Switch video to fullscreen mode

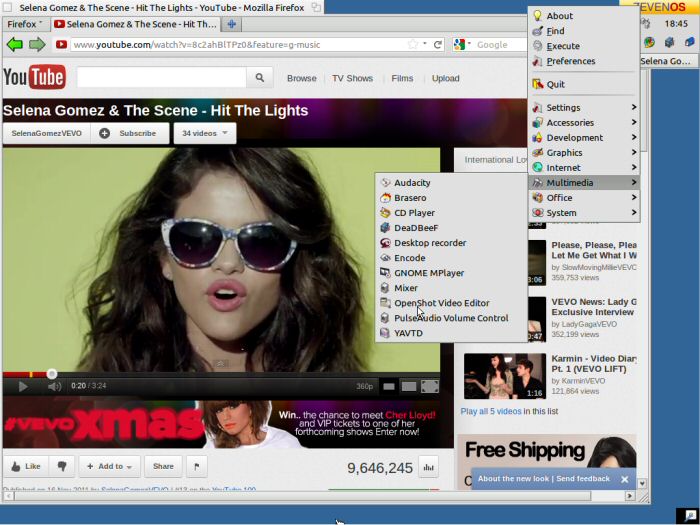(x=429, y=386)
